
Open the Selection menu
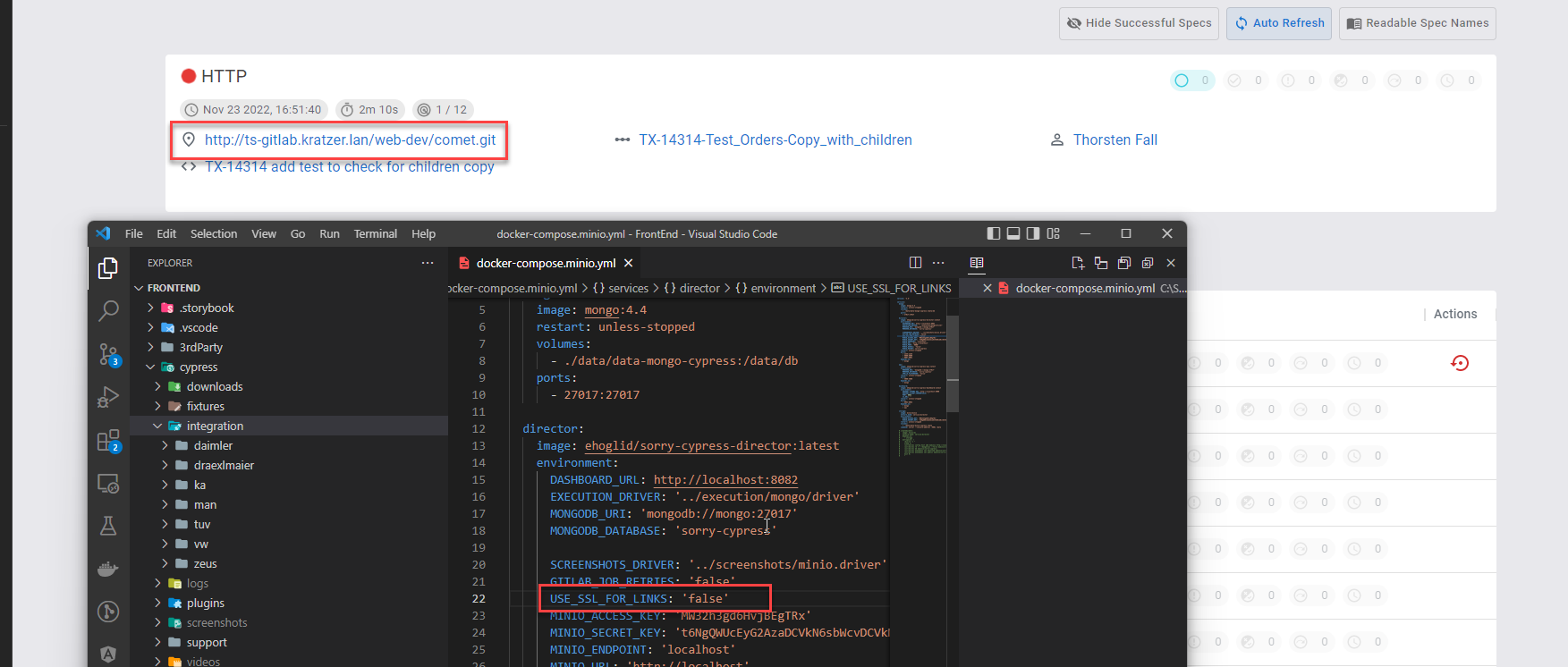pos(214,233)
